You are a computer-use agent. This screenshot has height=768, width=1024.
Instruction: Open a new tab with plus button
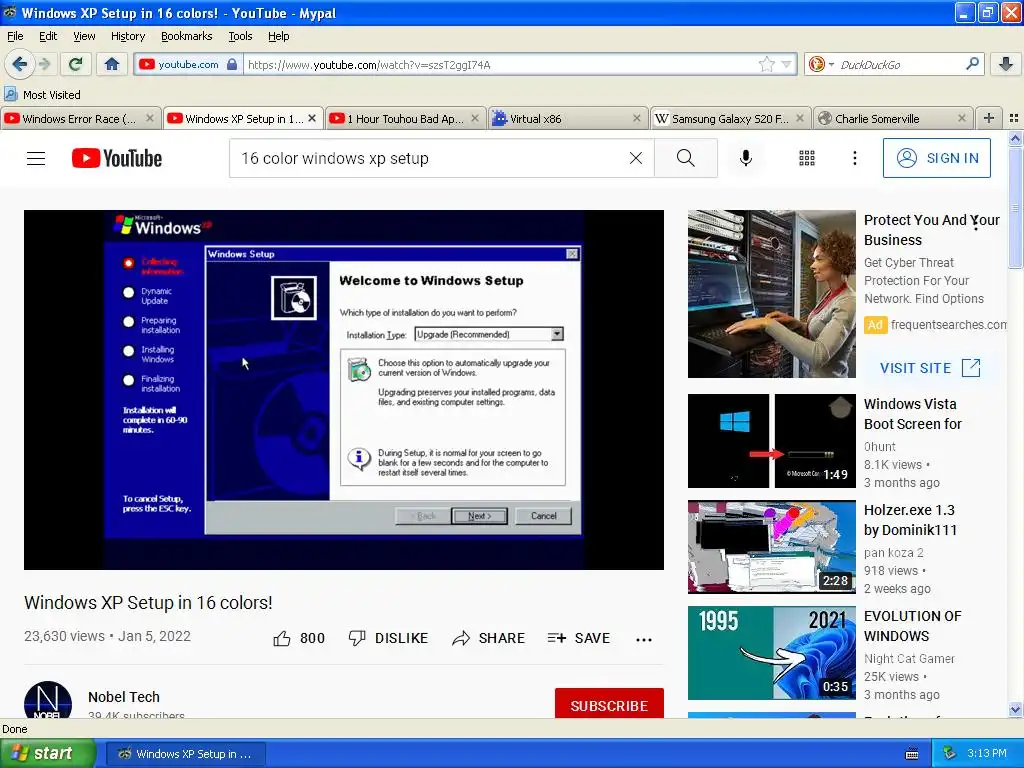989,118
